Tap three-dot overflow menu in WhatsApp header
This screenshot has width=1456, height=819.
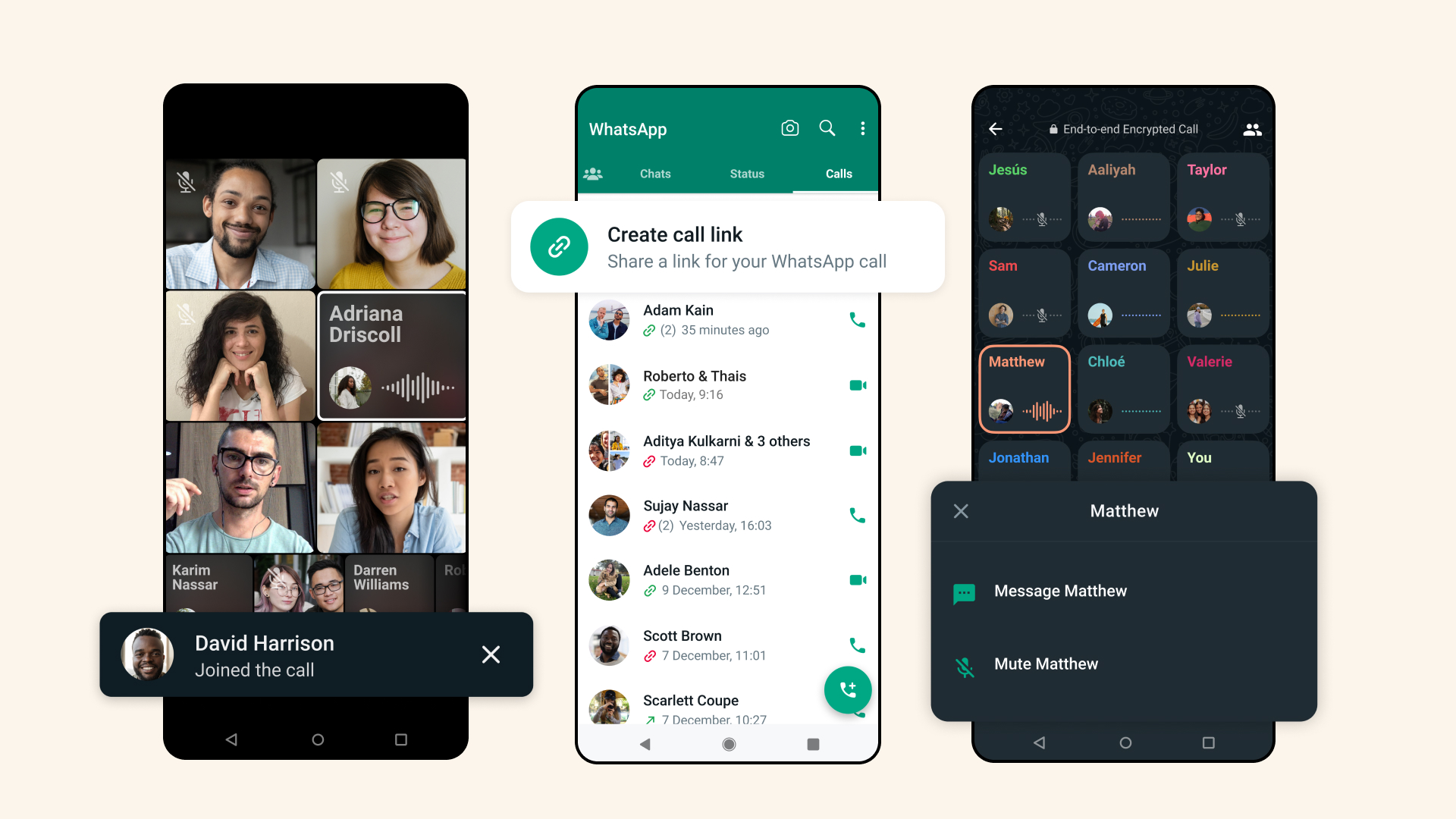[862, 128]
